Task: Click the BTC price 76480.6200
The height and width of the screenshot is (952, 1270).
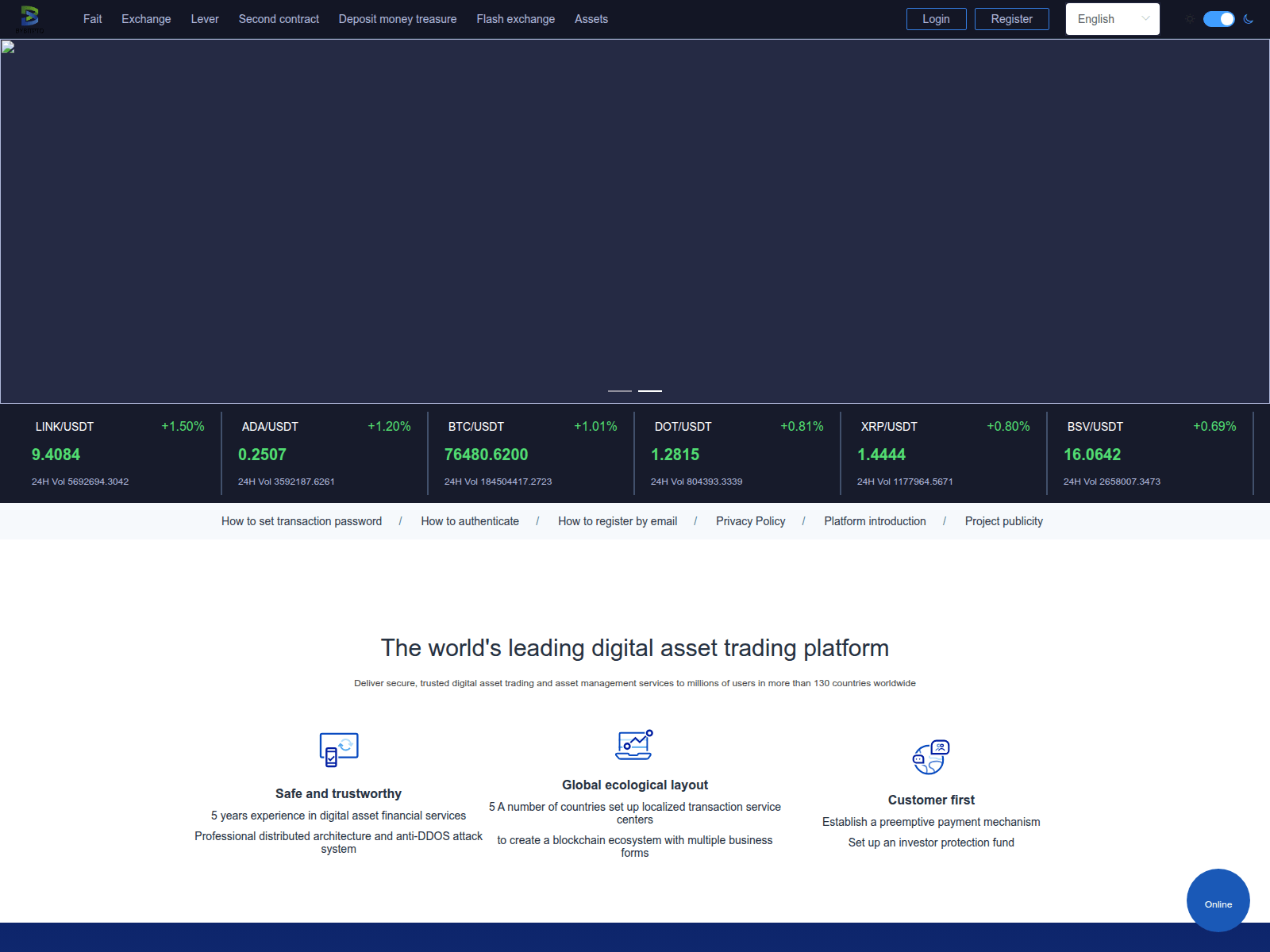Action: click(486, 455)
